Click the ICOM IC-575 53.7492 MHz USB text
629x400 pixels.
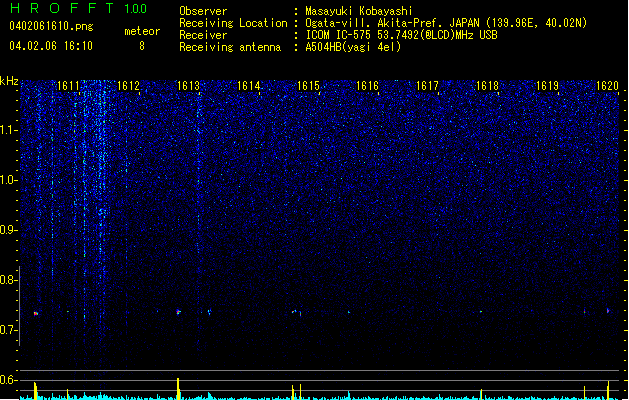point(401,35)
